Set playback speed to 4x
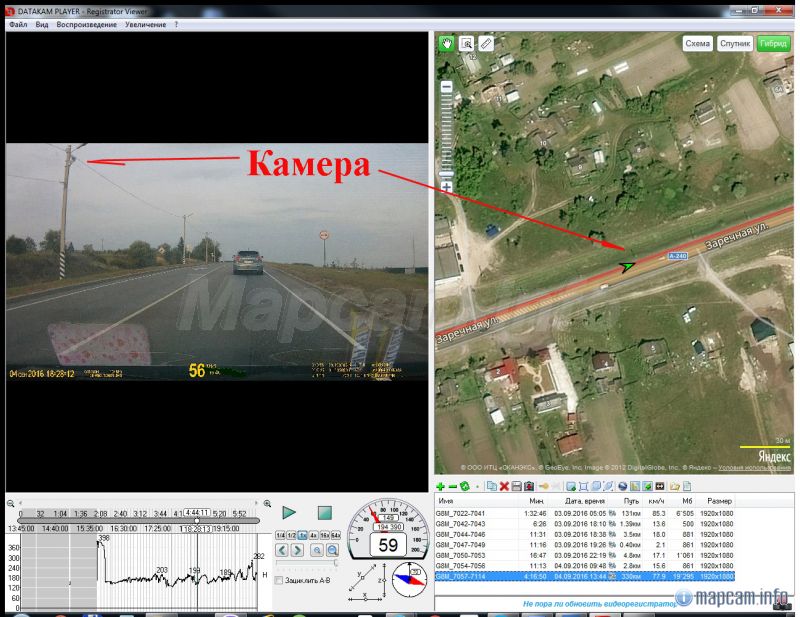Viewport: 800px width, 617px height. 314,536
